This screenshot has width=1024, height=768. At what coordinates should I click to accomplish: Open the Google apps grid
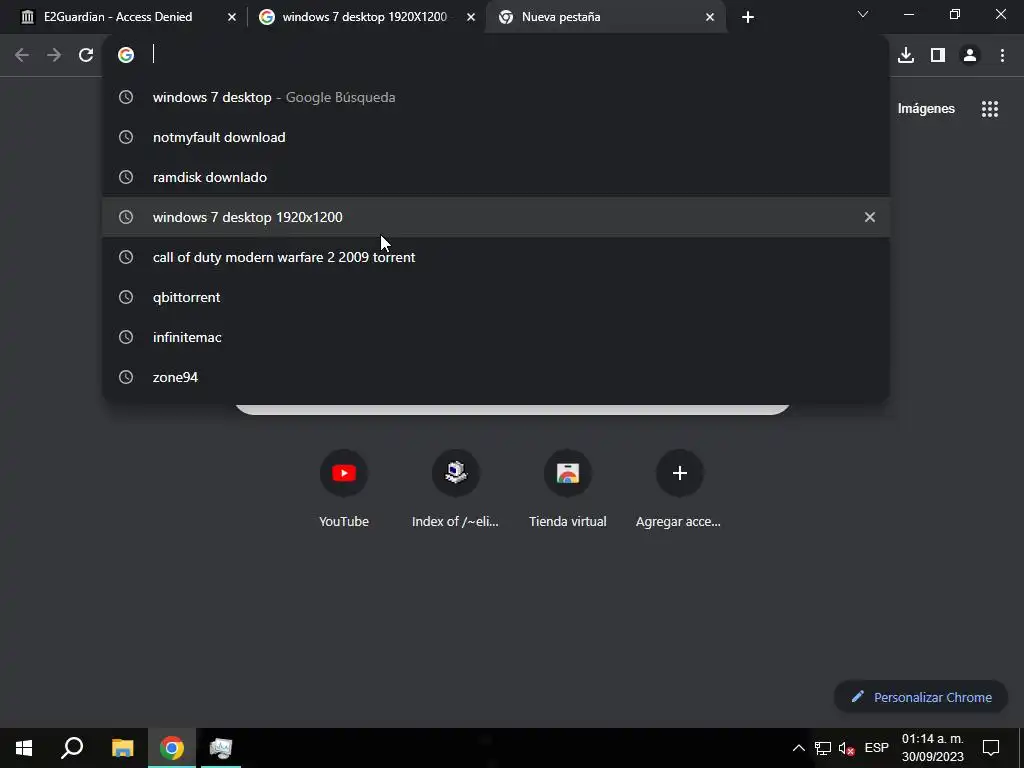coord(990,109)
